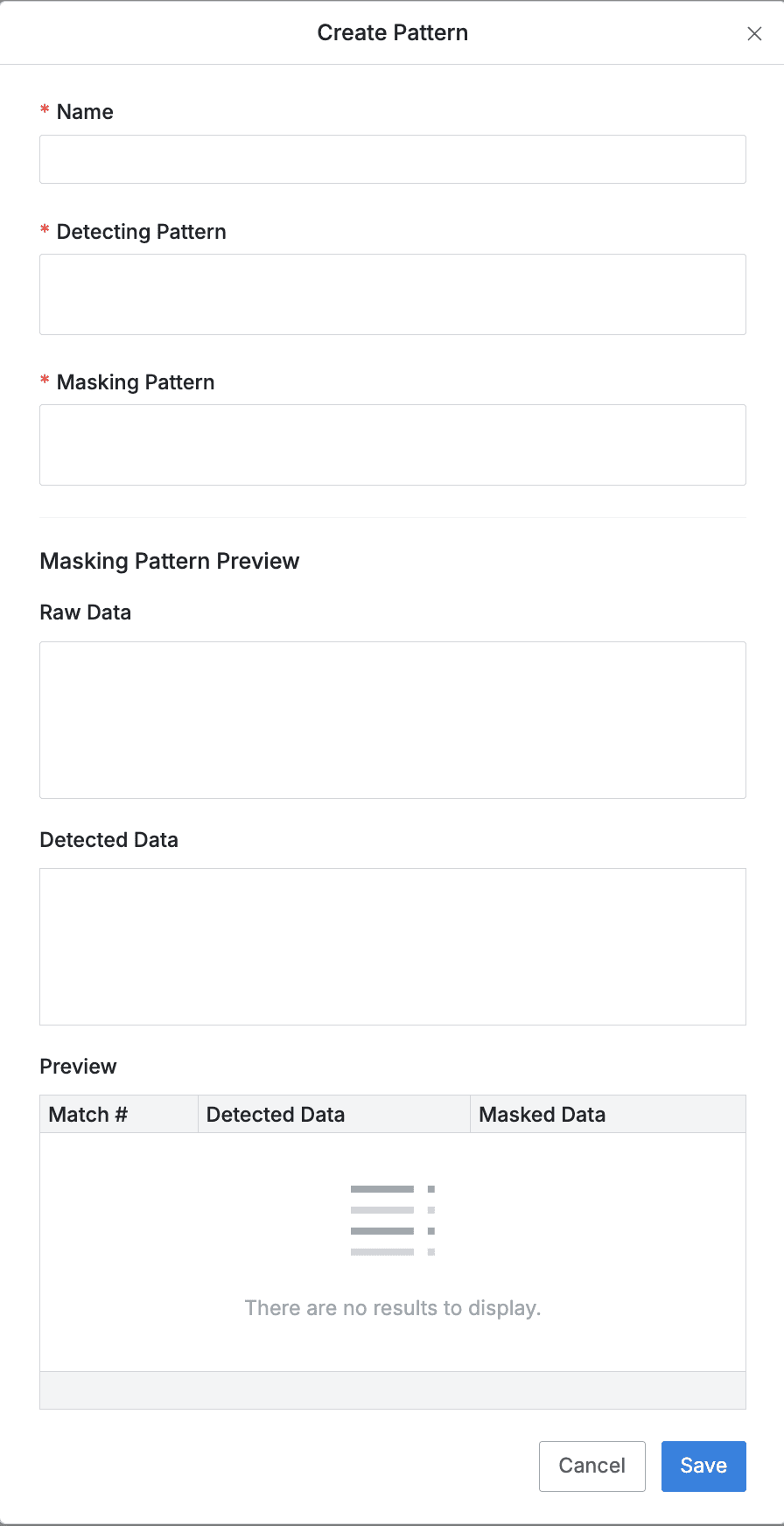
Task: Click the Raw Data label
Action: (x=85, y=612)
